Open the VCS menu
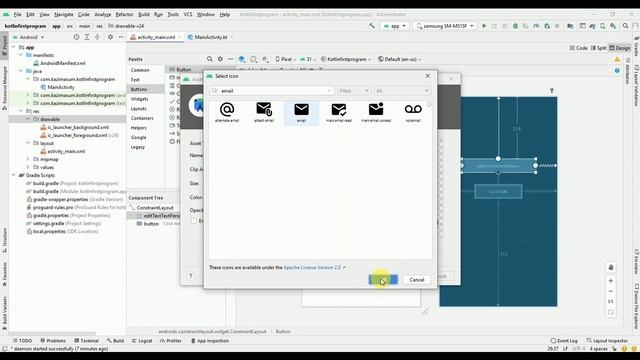The height and width of the screenshot is (360, 640). (x=188, y=14)
